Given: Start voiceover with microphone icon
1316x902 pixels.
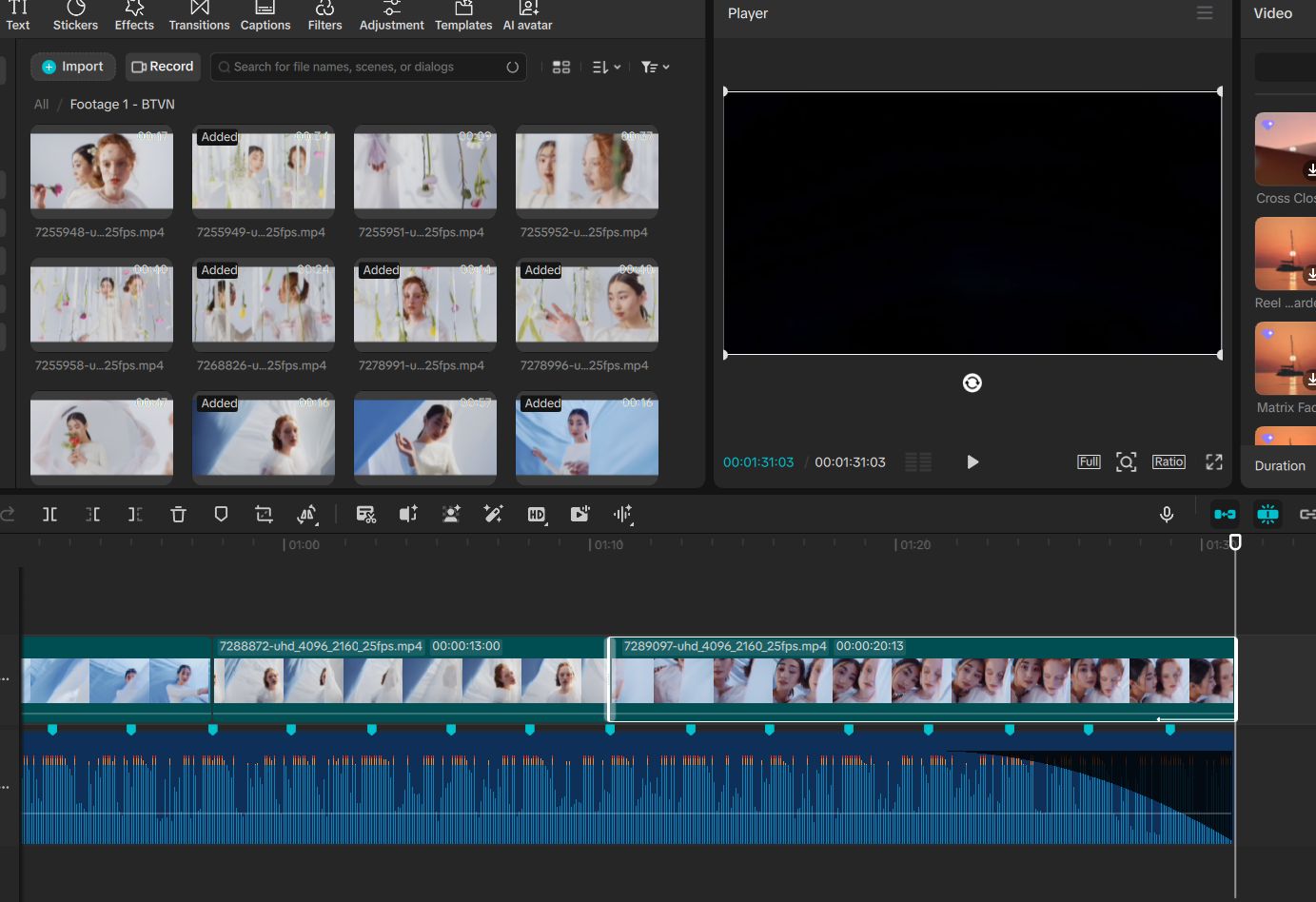Looking at the screenshot, I should 1167,514.
